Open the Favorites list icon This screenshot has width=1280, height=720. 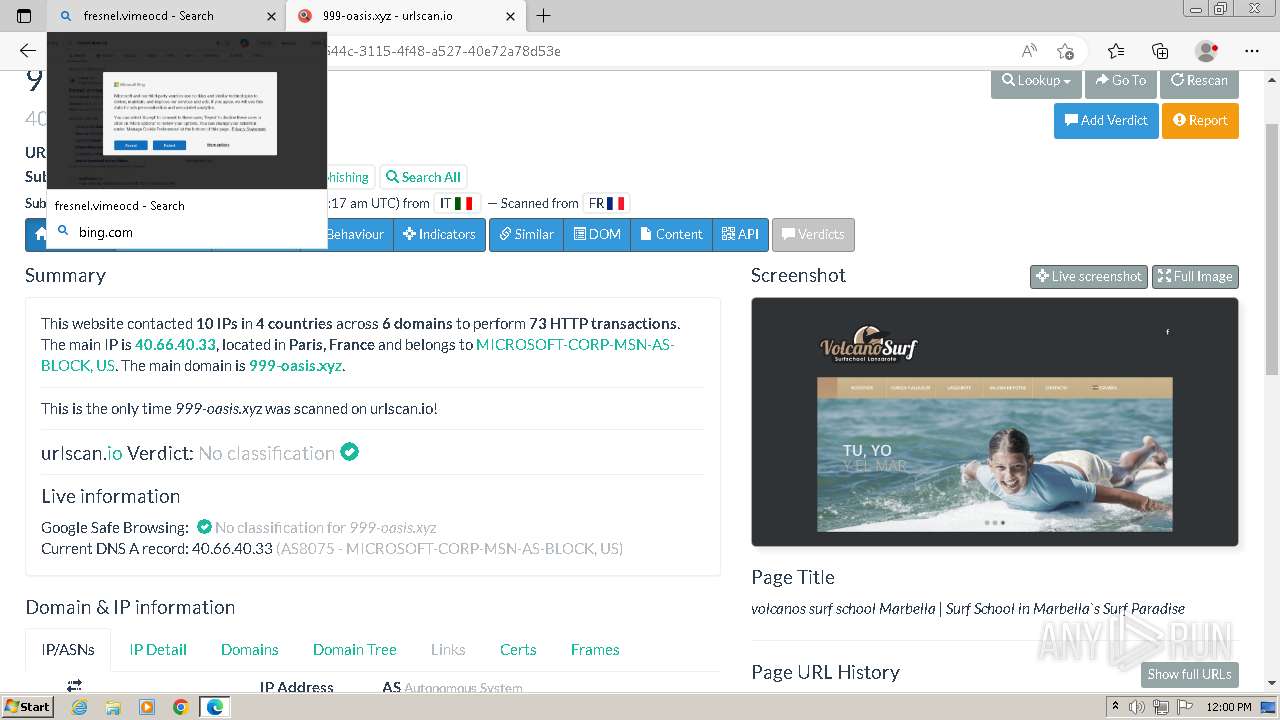tap(1116, 51)
